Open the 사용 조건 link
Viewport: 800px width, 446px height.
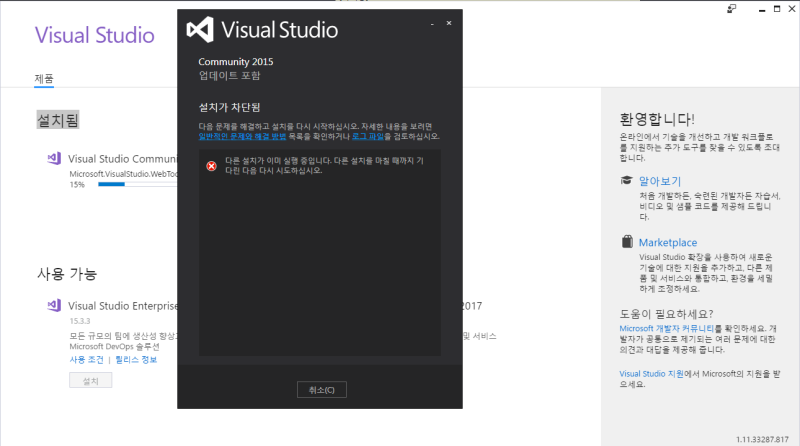(87, 360)
